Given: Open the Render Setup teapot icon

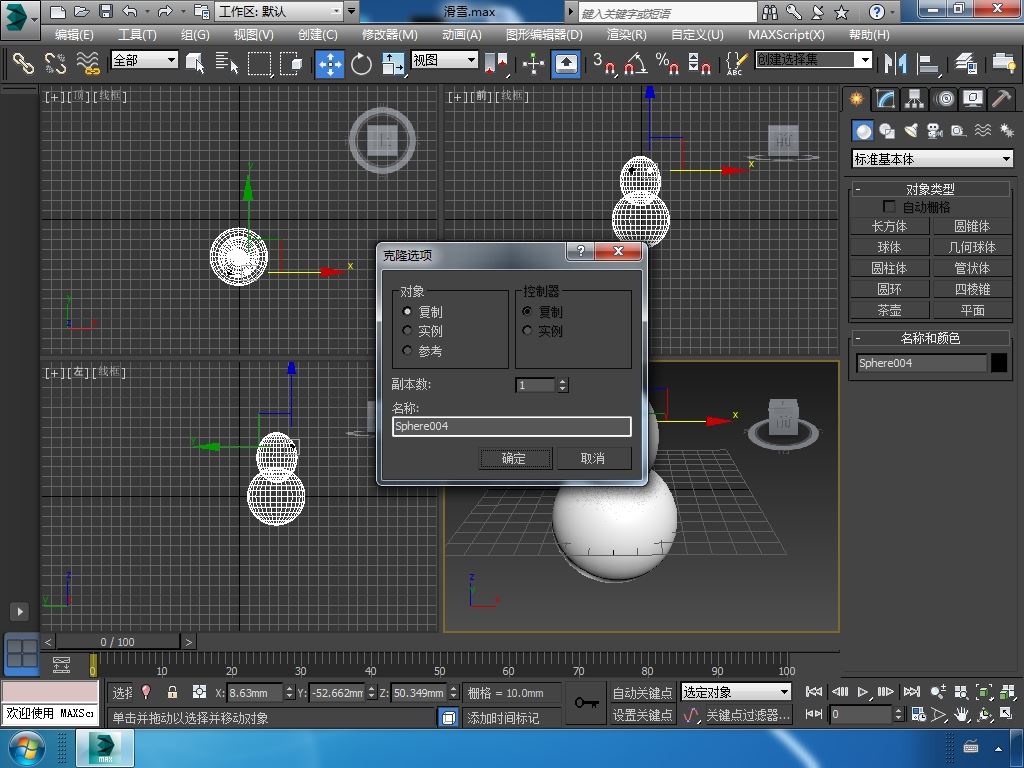Looking at the screenshot, I should 1004,63.
